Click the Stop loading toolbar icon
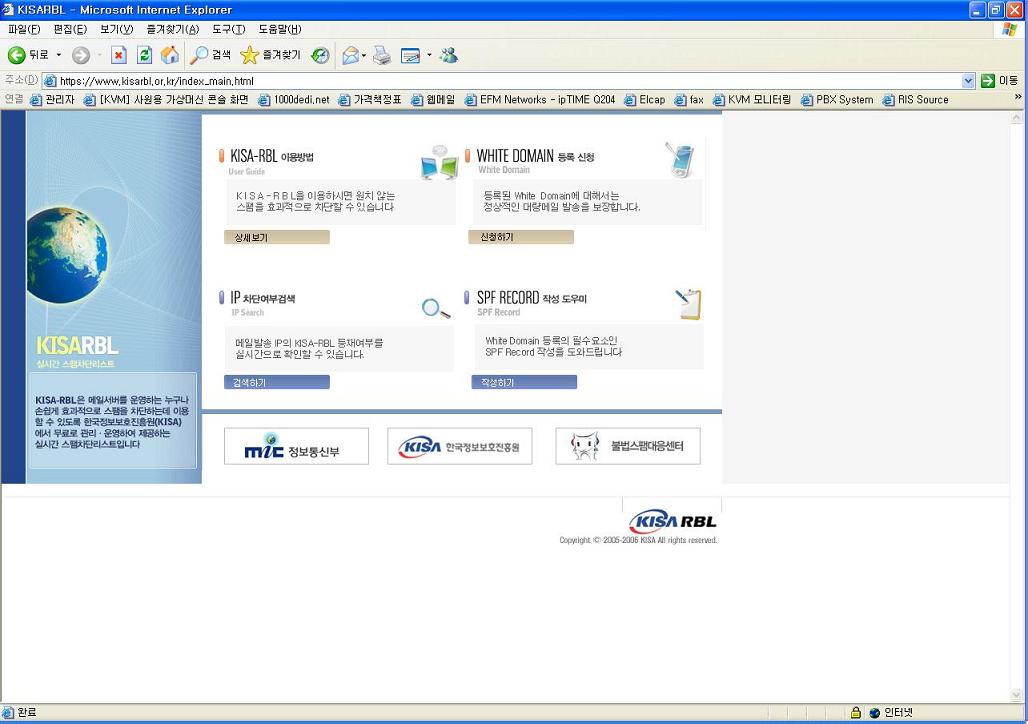Screen dimensions: 1028x724 click(118, 56)
